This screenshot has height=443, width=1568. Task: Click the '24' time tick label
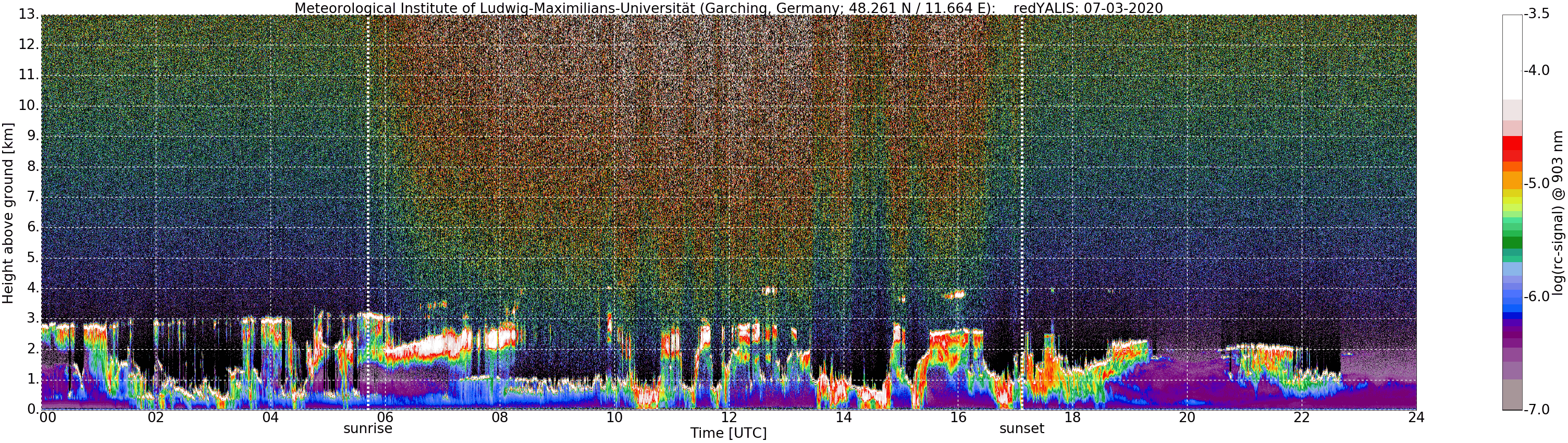point(1416,417)
